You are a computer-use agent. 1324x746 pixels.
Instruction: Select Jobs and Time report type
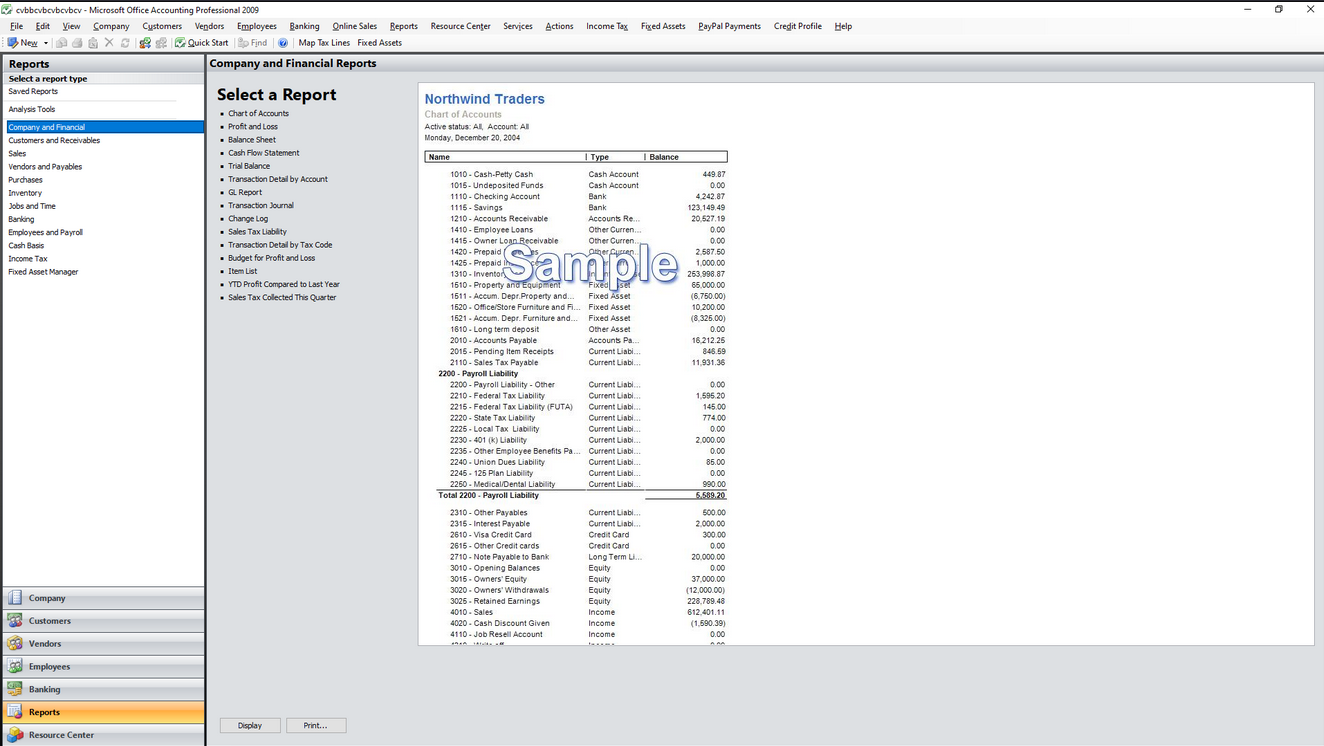point(32,206)
